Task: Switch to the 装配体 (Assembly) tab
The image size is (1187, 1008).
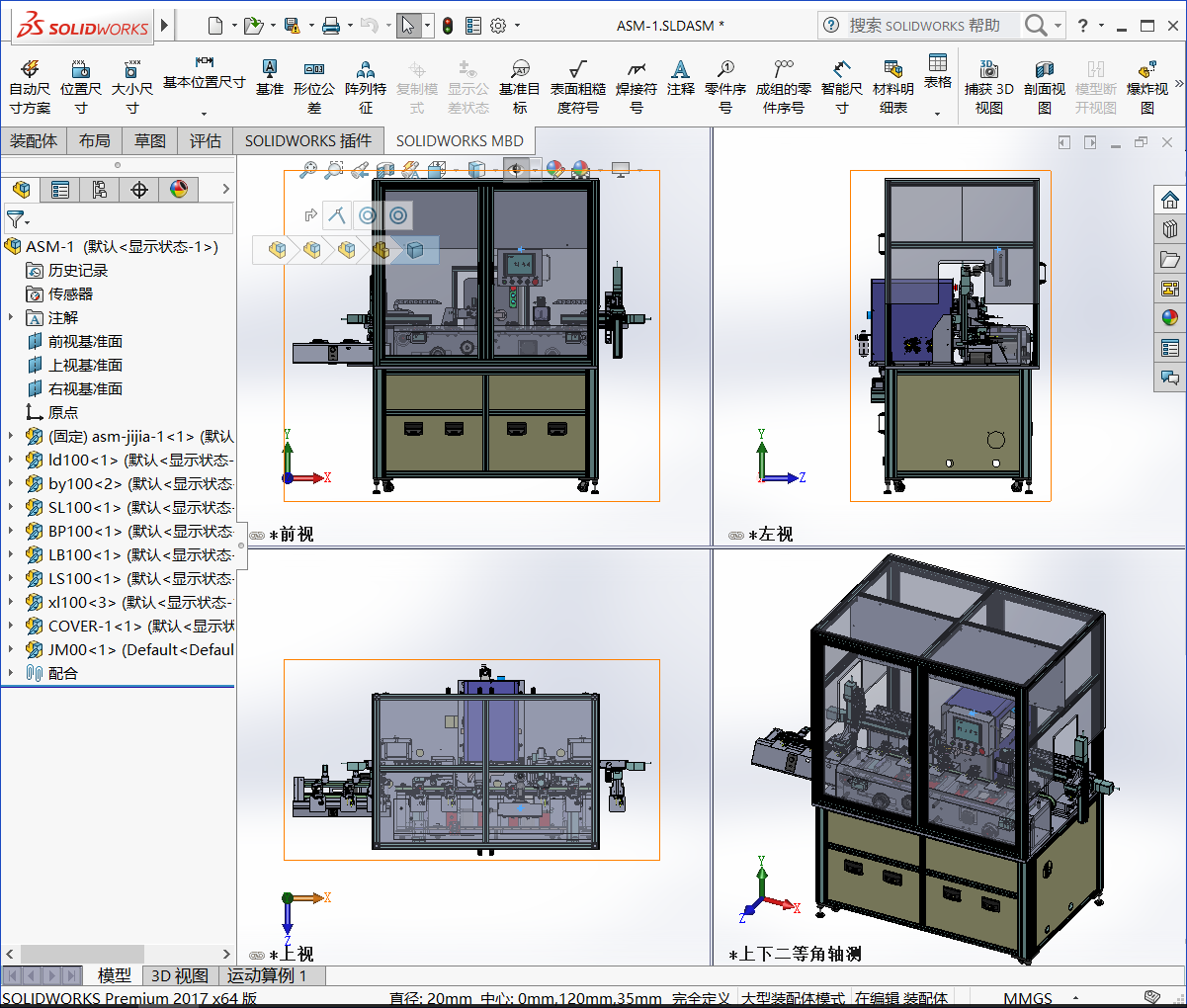Action: point(34,140)
